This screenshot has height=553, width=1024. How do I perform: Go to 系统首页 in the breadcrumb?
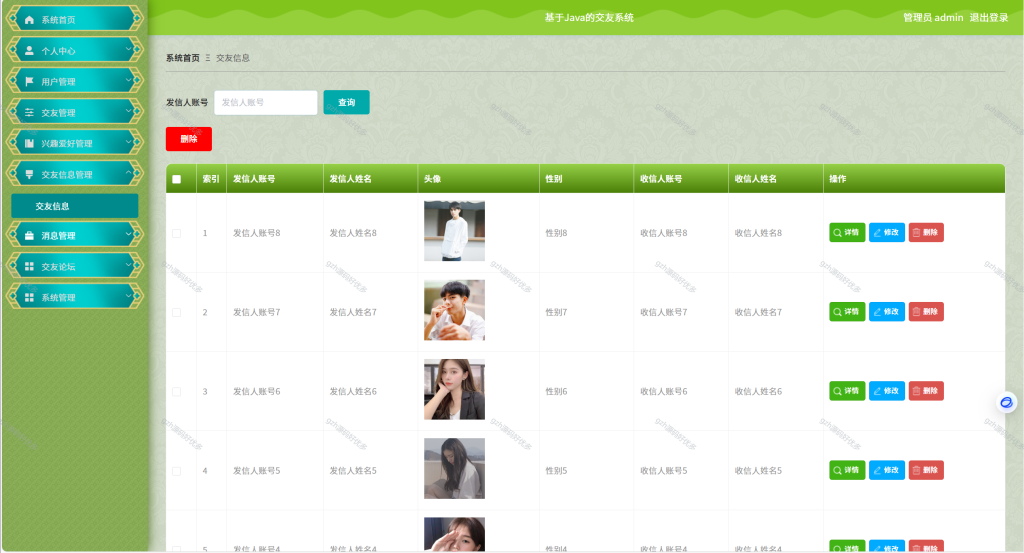coord(183,58)
